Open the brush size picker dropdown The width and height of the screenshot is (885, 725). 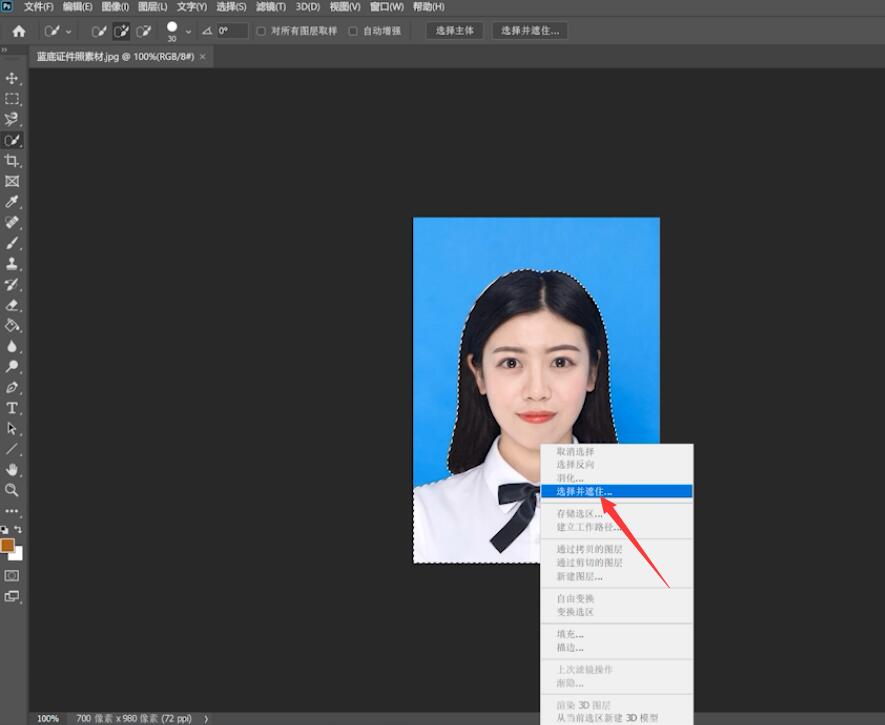188,32
